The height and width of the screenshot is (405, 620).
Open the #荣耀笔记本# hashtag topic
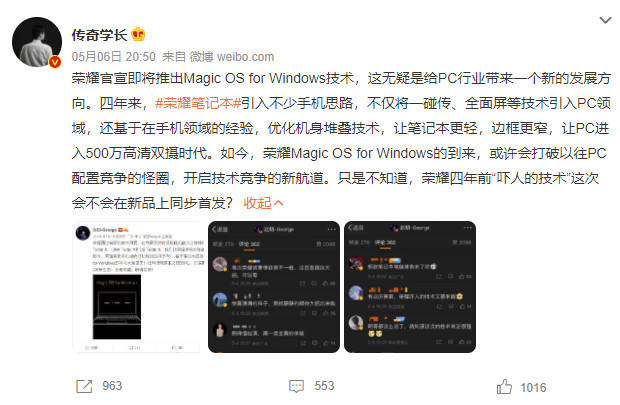[x=198, y=103]
